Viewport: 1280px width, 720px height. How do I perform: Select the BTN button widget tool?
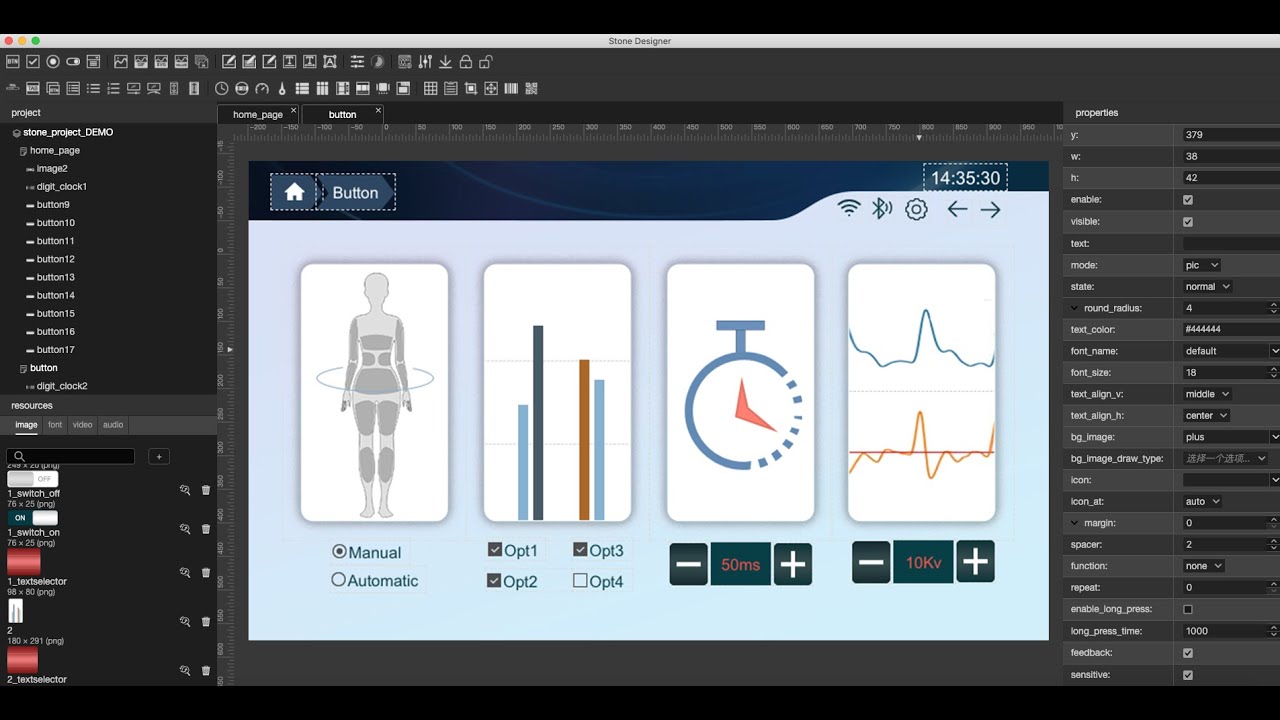[x=13, y=62]
